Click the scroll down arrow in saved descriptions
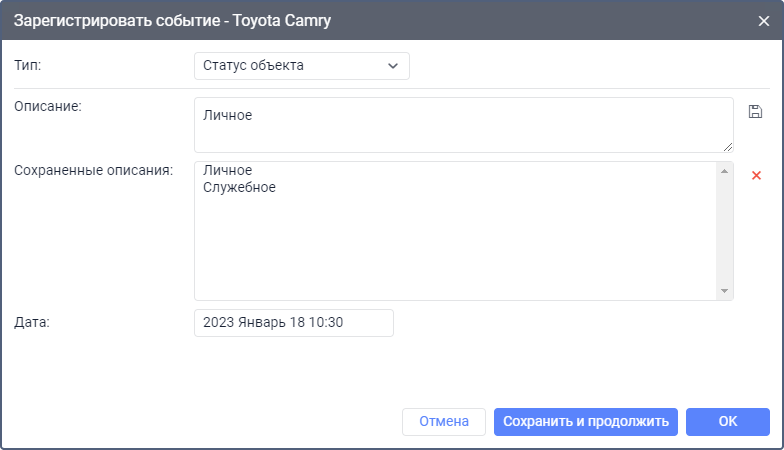 [x=724, y=291]
